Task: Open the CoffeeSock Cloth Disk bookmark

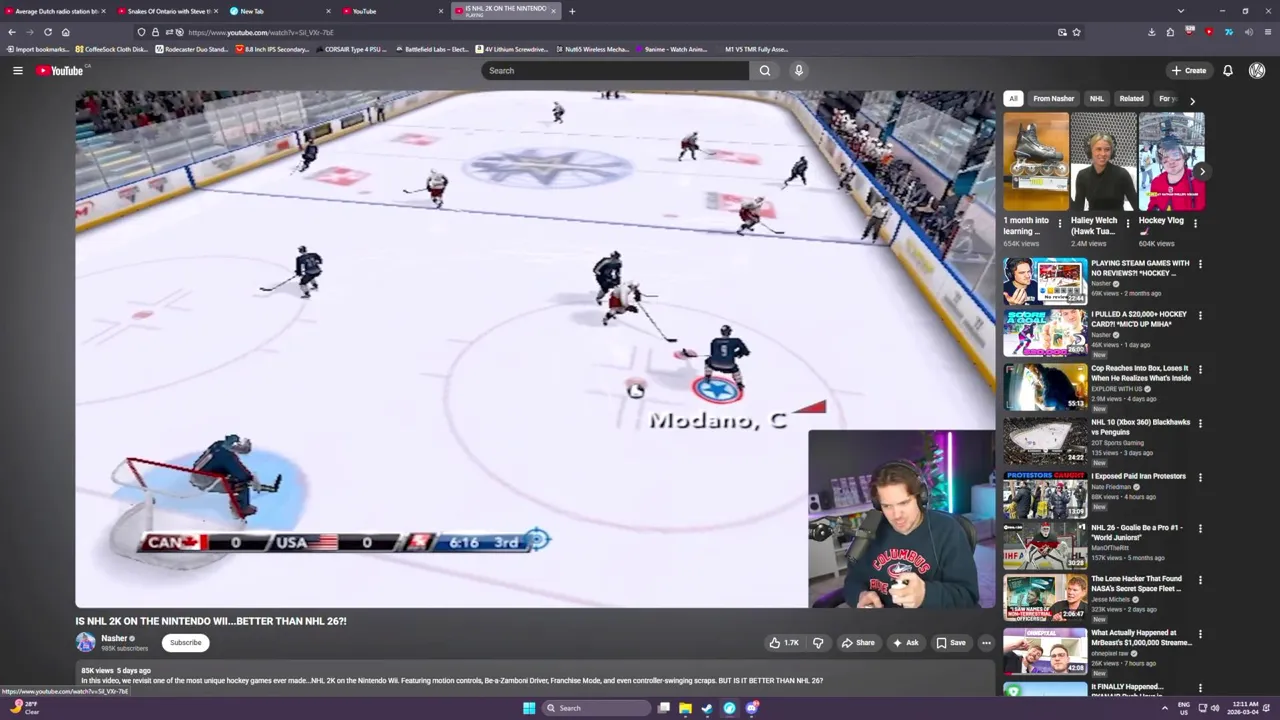Action: [x=111, y=49]
